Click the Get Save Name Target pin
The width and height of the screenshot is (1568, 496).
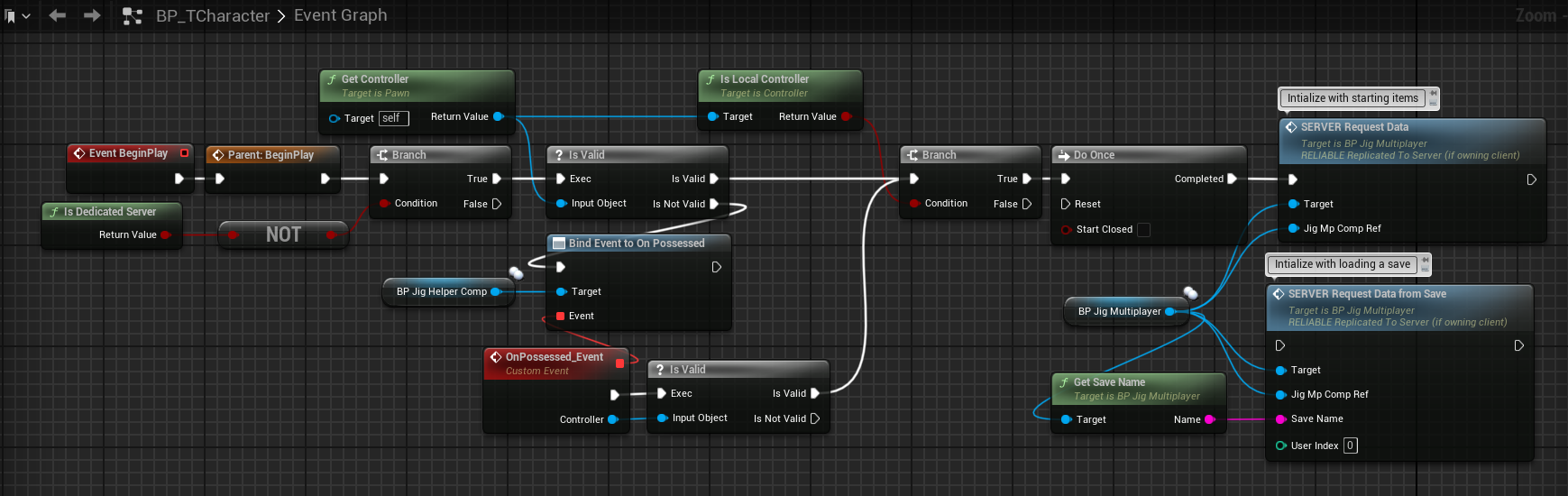[1066, 419]
